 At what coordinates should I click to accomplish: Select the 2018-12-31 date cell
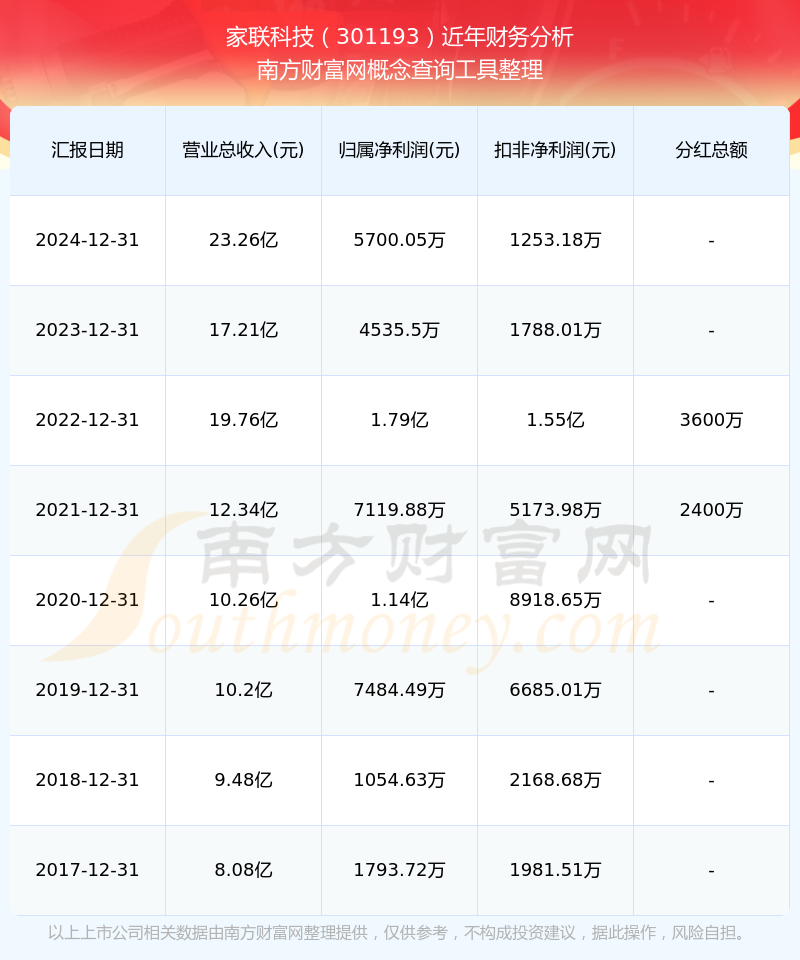[88, 780]
